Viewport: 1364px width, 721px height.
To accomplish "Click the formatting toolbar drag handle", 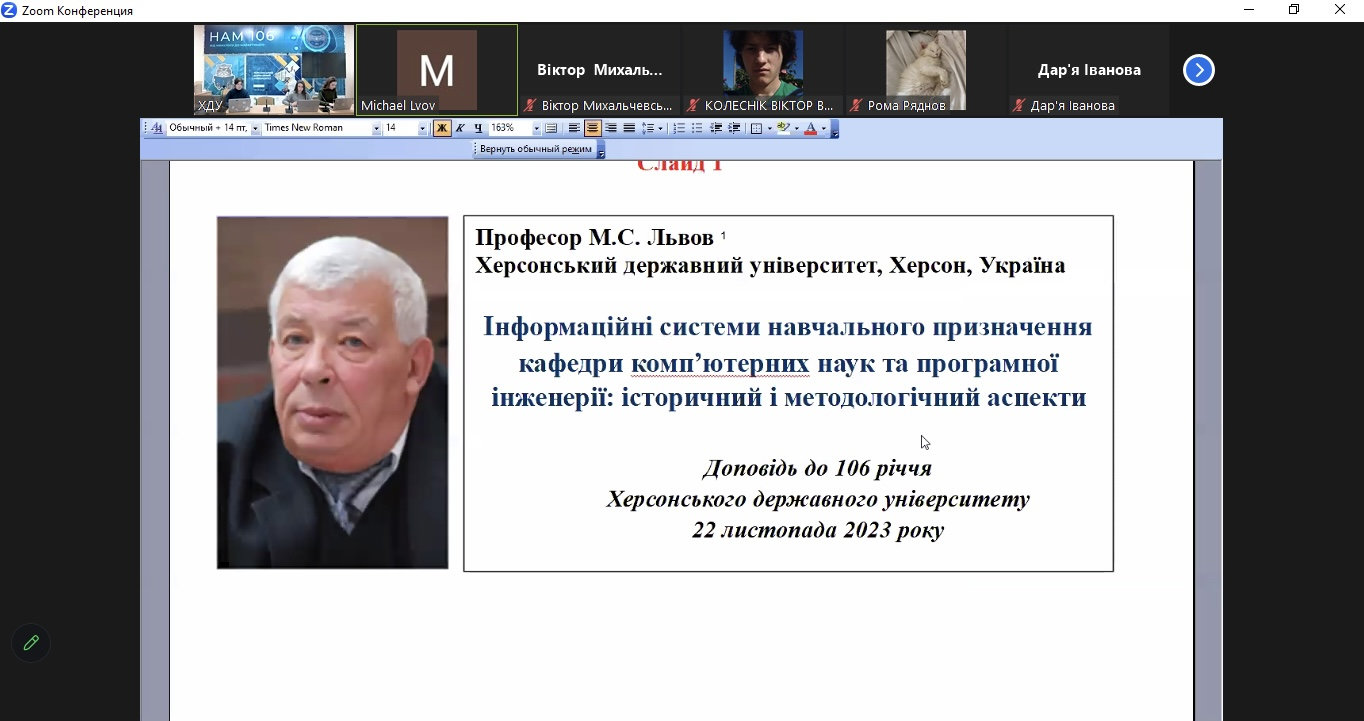I will [145, 128].
